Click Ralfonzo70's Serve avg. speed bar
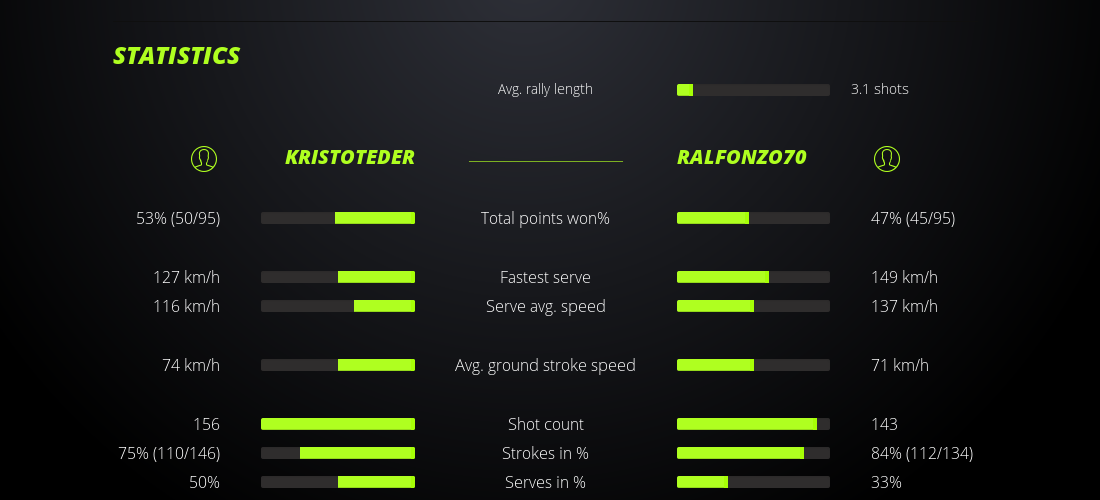 click(753, 306)
